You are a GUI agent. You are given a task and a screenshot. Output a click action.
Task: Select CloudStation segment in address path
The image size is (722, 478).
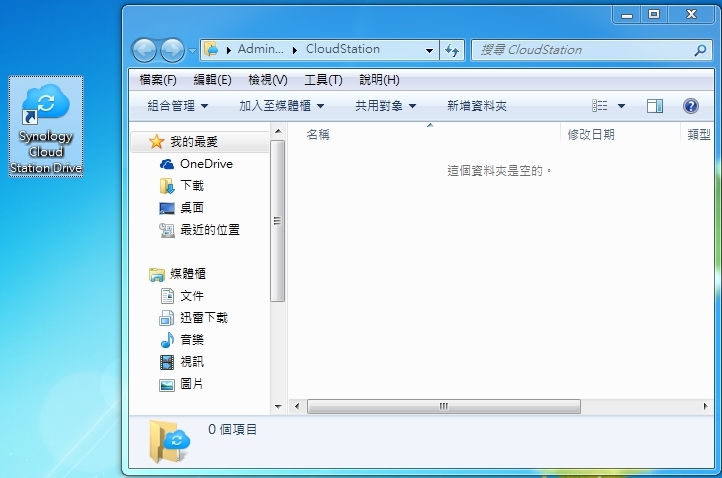click(343, 49)
